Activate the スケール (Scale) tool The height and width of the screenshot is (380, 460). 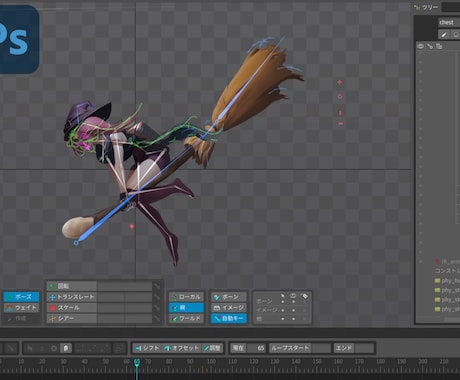(x=72, y=307)
